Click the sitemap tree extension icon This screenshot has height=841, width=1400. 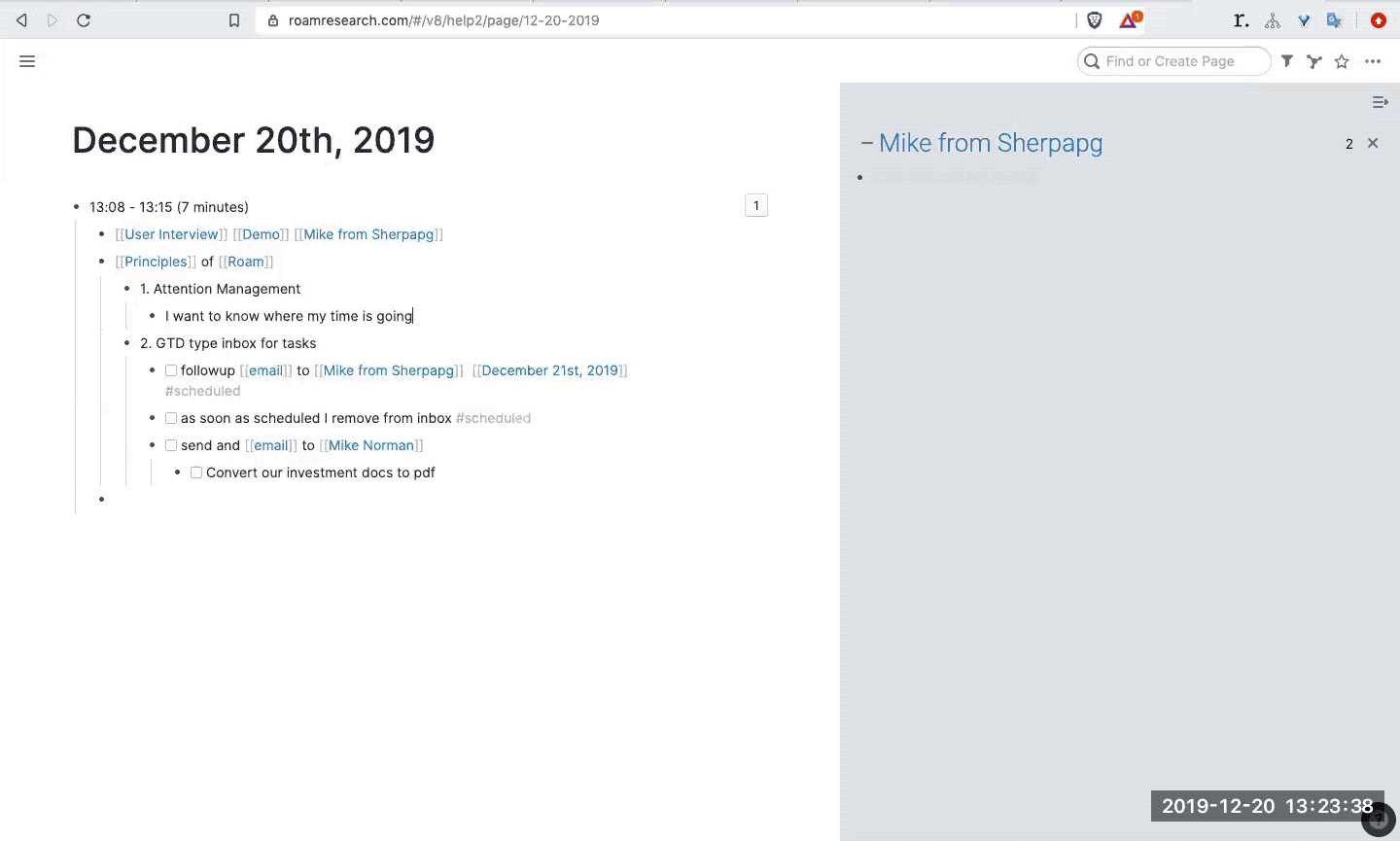point(1272,20)
